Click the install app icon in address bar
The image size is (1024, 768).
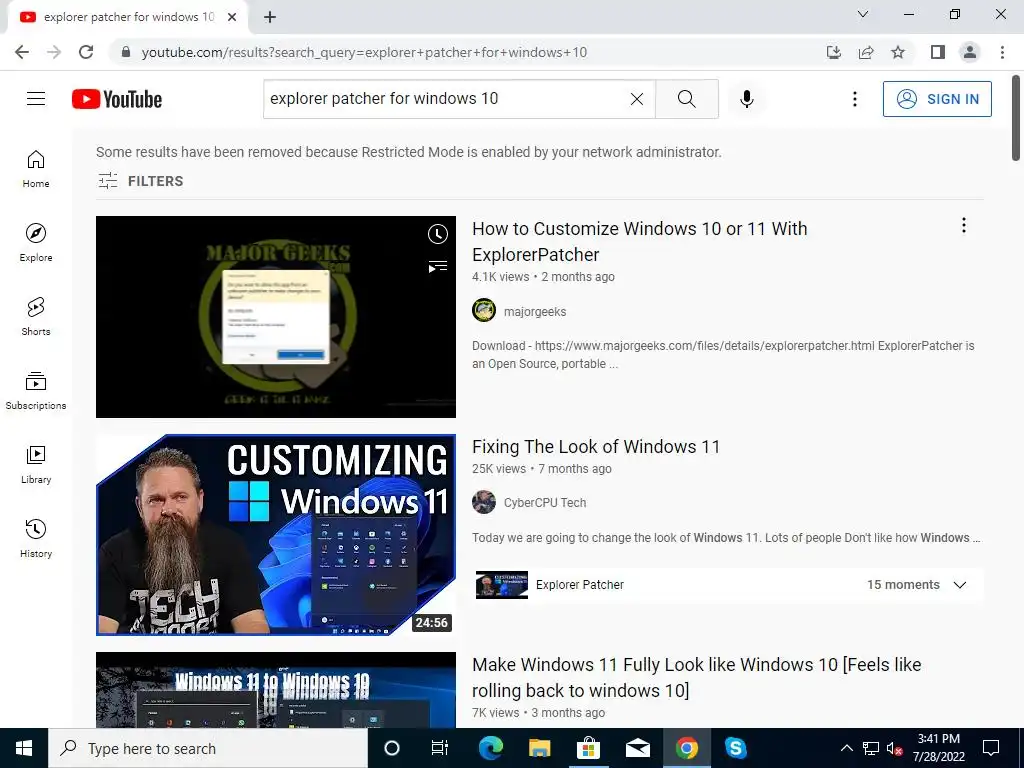pos(833,52)
